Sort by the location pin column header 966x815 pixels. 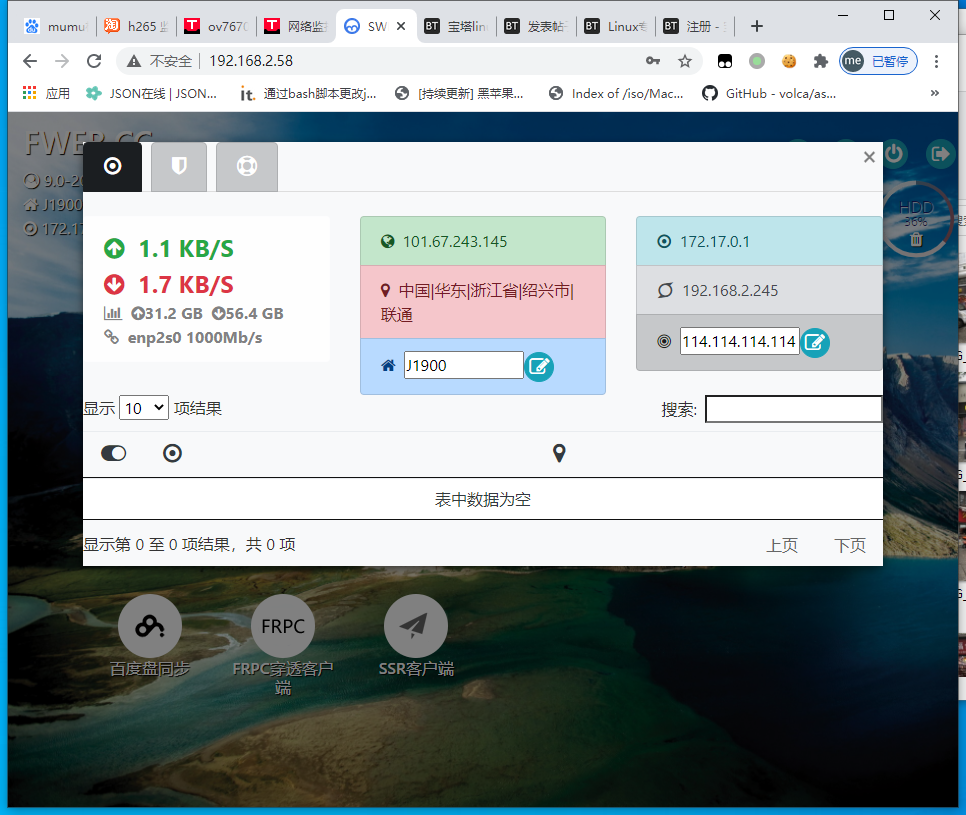(559, 453)
